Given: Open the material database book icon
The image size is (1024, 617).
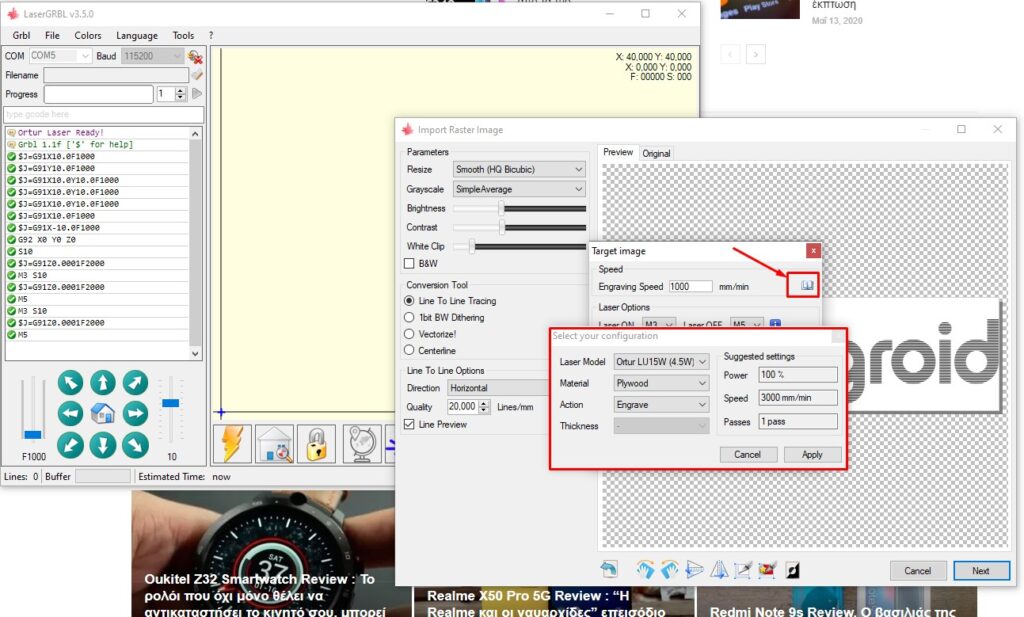Looking at the screenshot, I should (807, 286).
